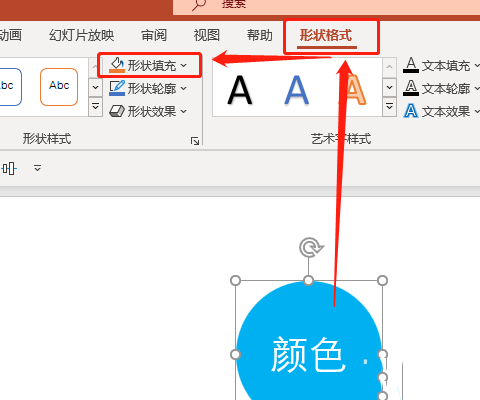This screenshot has width=480, height=400.
Task: Select the orange-outlined Abc shape style
Action: [x=59, y=87]
